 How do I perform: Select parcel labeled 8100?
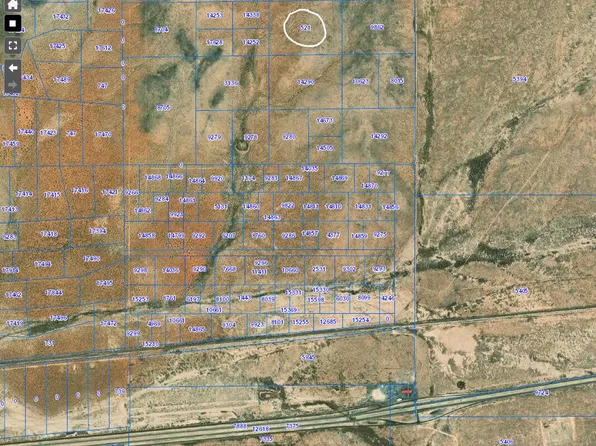coord(222,299)
